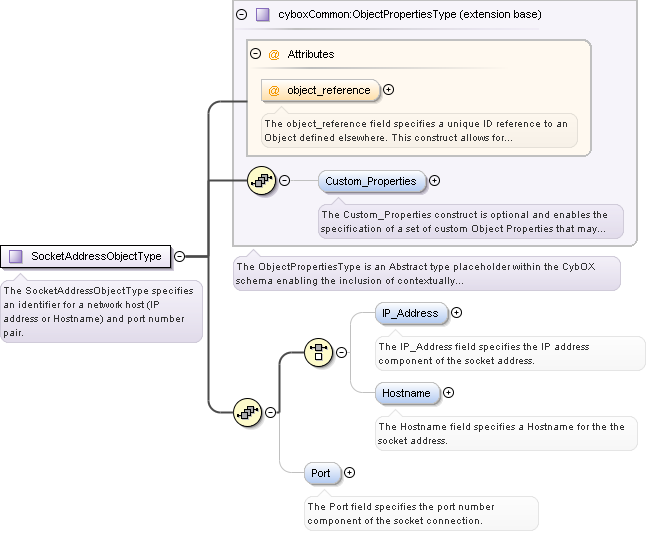Select the Custom_Properties element node

[x=372, y=181]
